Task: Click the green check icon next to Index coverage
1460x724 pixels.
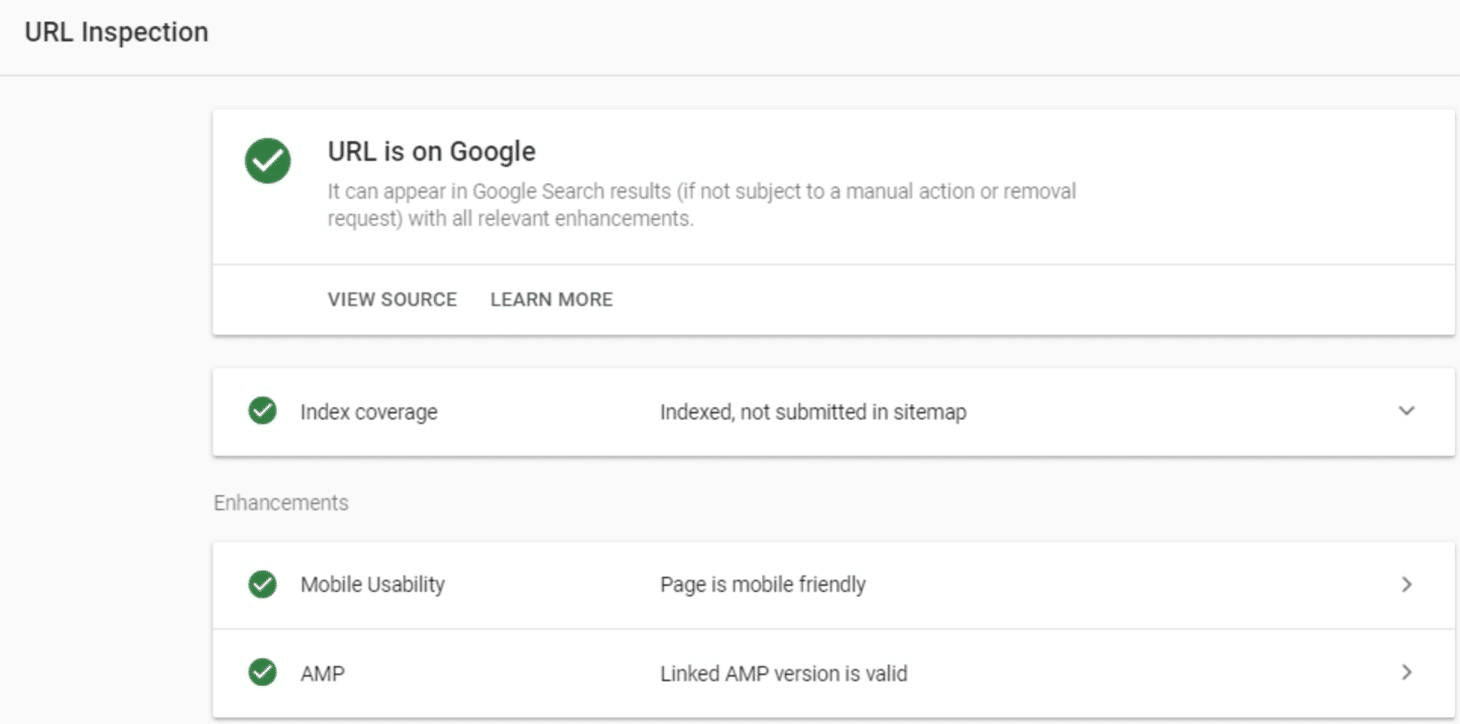Action: [x=263, y=411]
